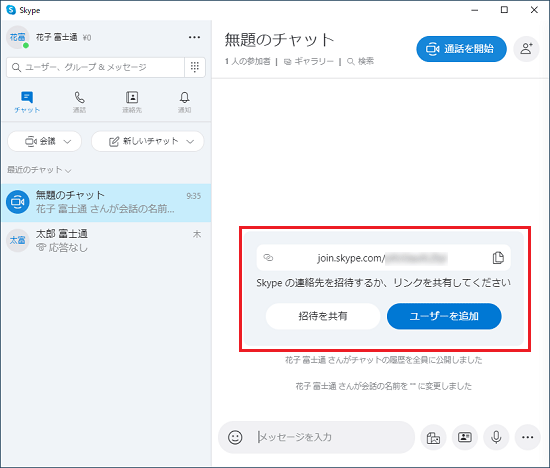This screenshot has width=550, height=468.
Task: Click the video avatar of 無題のチャット
Action: (x=18, y=202)
